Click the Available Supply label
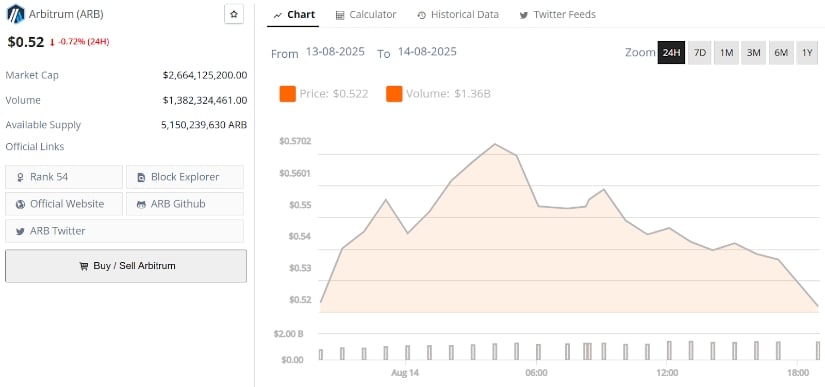This screenshot has width=825, height=387. coord(43,125)
